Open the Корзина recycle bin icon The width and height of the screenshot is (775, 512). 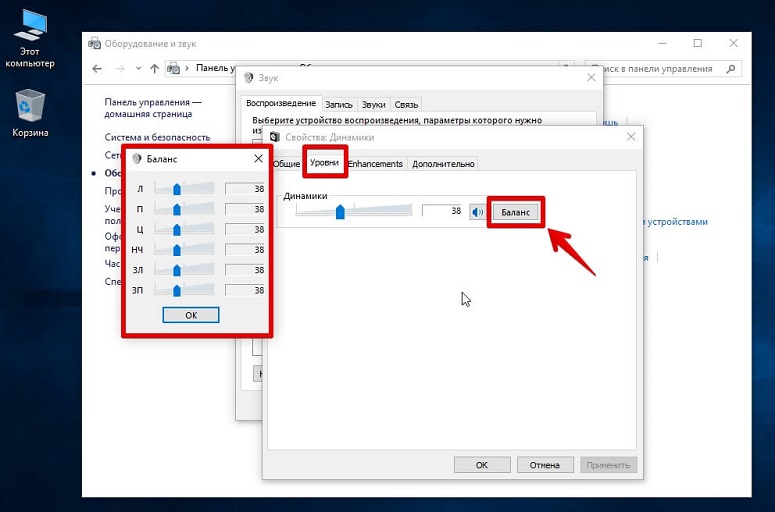click(x=30, y=113)
